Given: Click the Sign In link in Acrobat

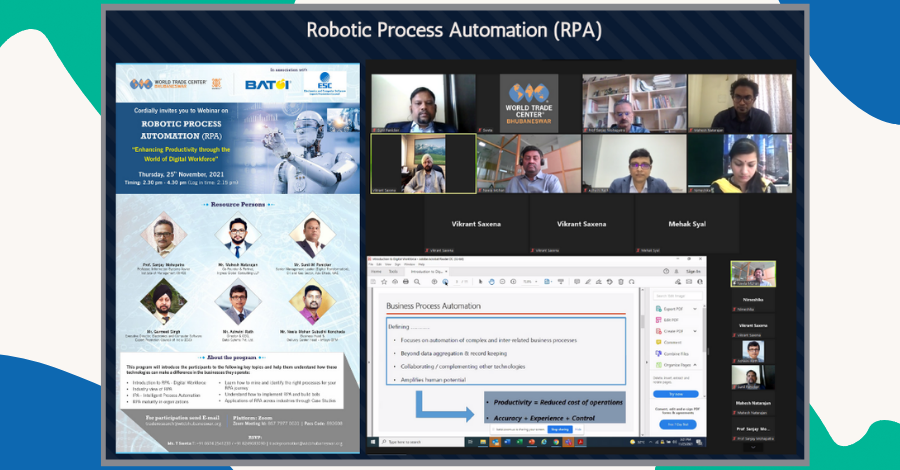Looking at the screenshot, I should 693,271.
